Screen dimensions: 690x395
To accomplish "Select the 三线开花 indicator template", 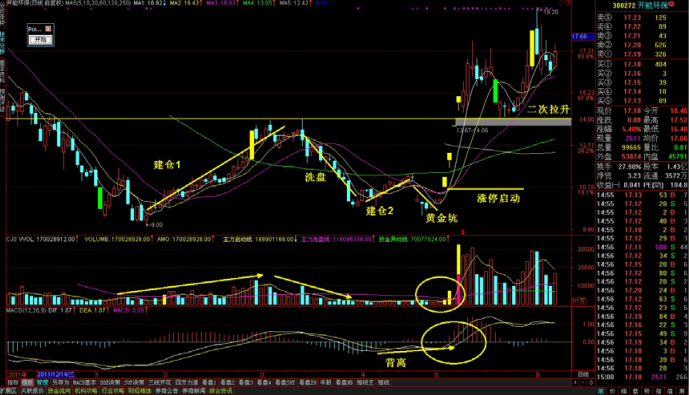I will coord(159,383).
